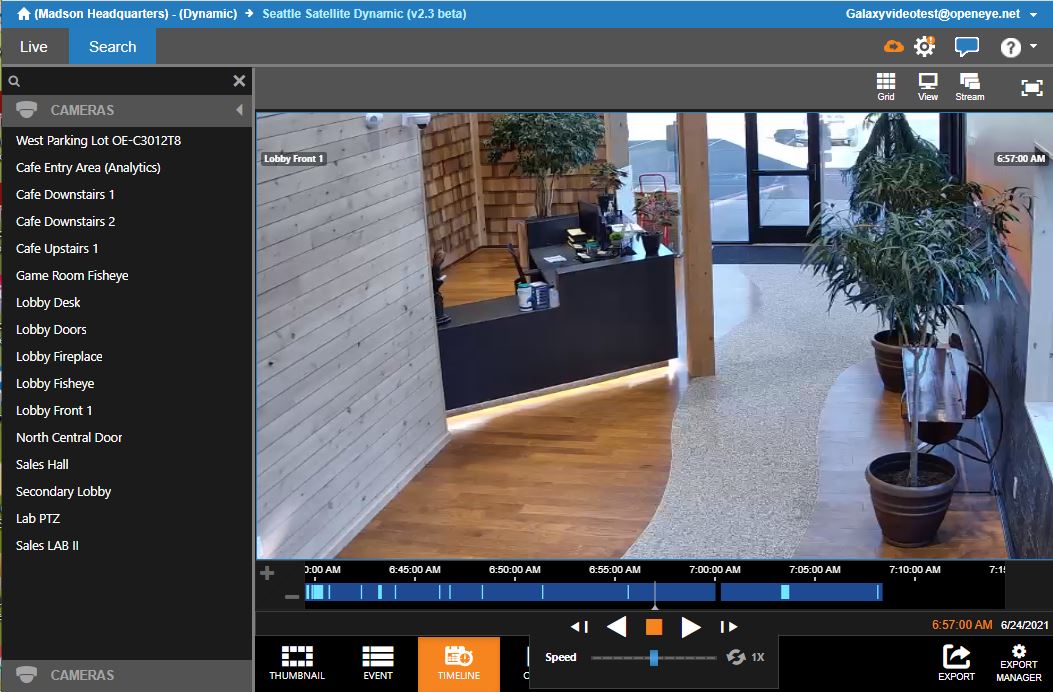
Task: Open the help menu dropdown
Action: pos(1017,46)
